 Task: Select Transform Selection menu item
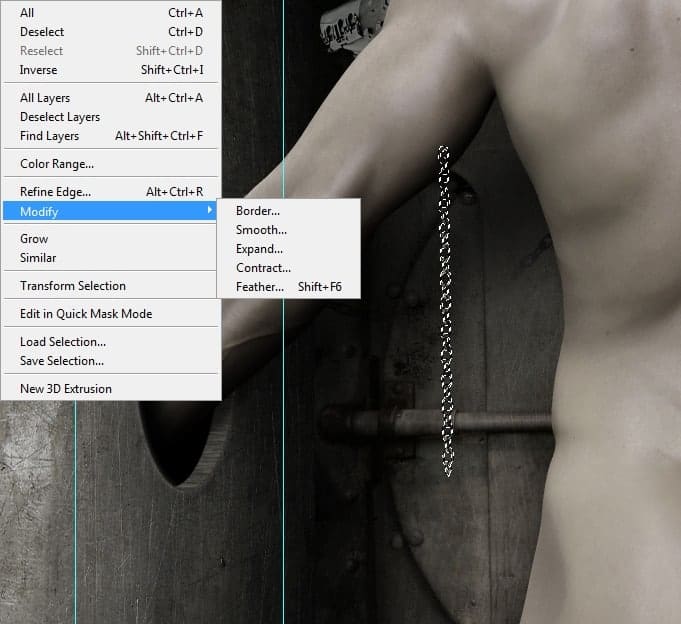click(109, 286)
